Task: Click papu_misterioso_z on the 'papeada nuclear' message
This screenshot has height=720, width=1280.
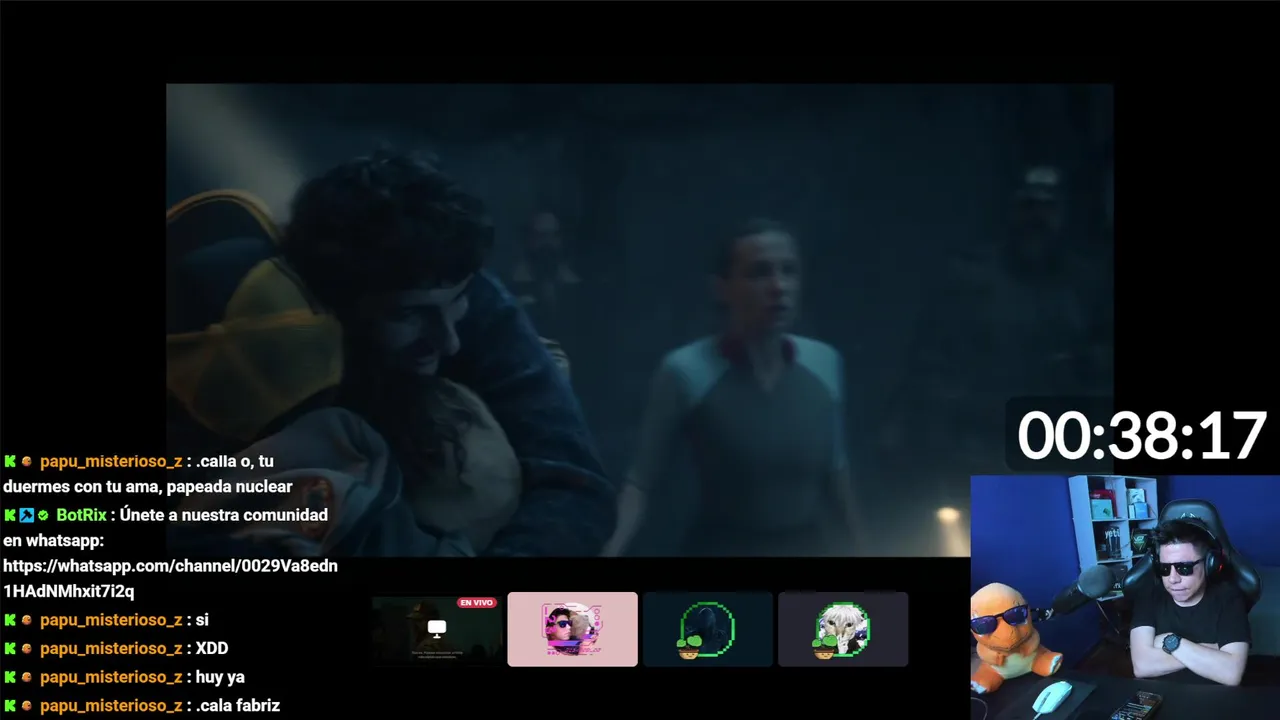Action: click(111, 461)
